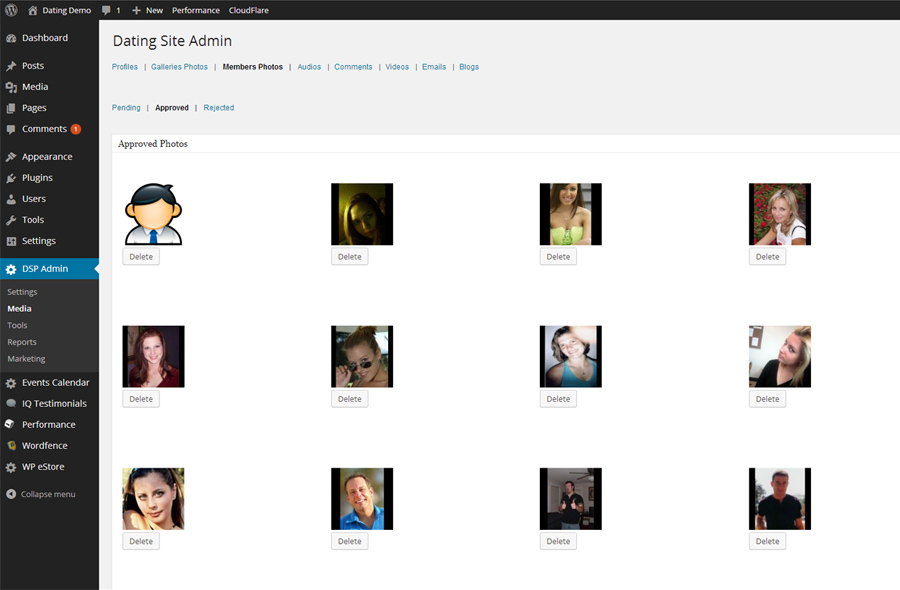Show Rejected photos
This screenshot has width=900, height=590.
pyautogui.click(x=219, y=107)
